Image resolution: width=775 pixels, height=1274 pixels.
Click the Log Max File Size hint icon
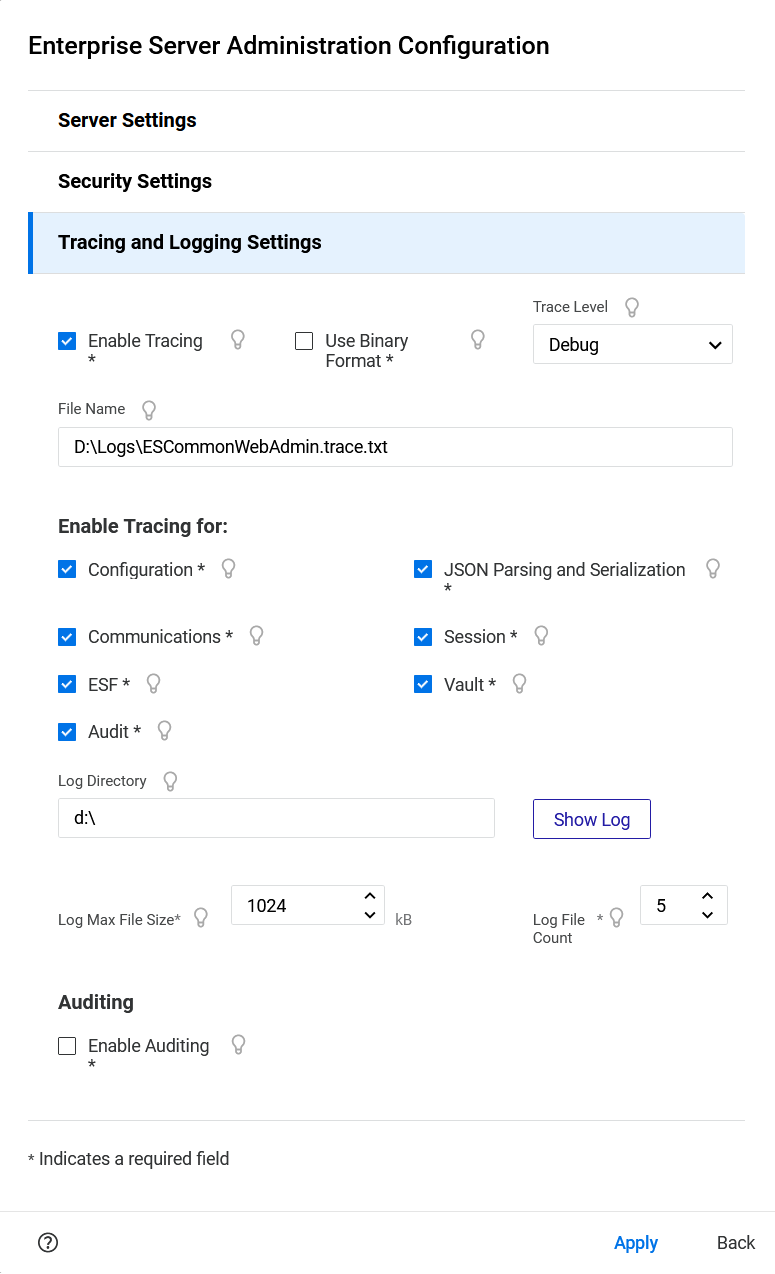coord(200,915)
